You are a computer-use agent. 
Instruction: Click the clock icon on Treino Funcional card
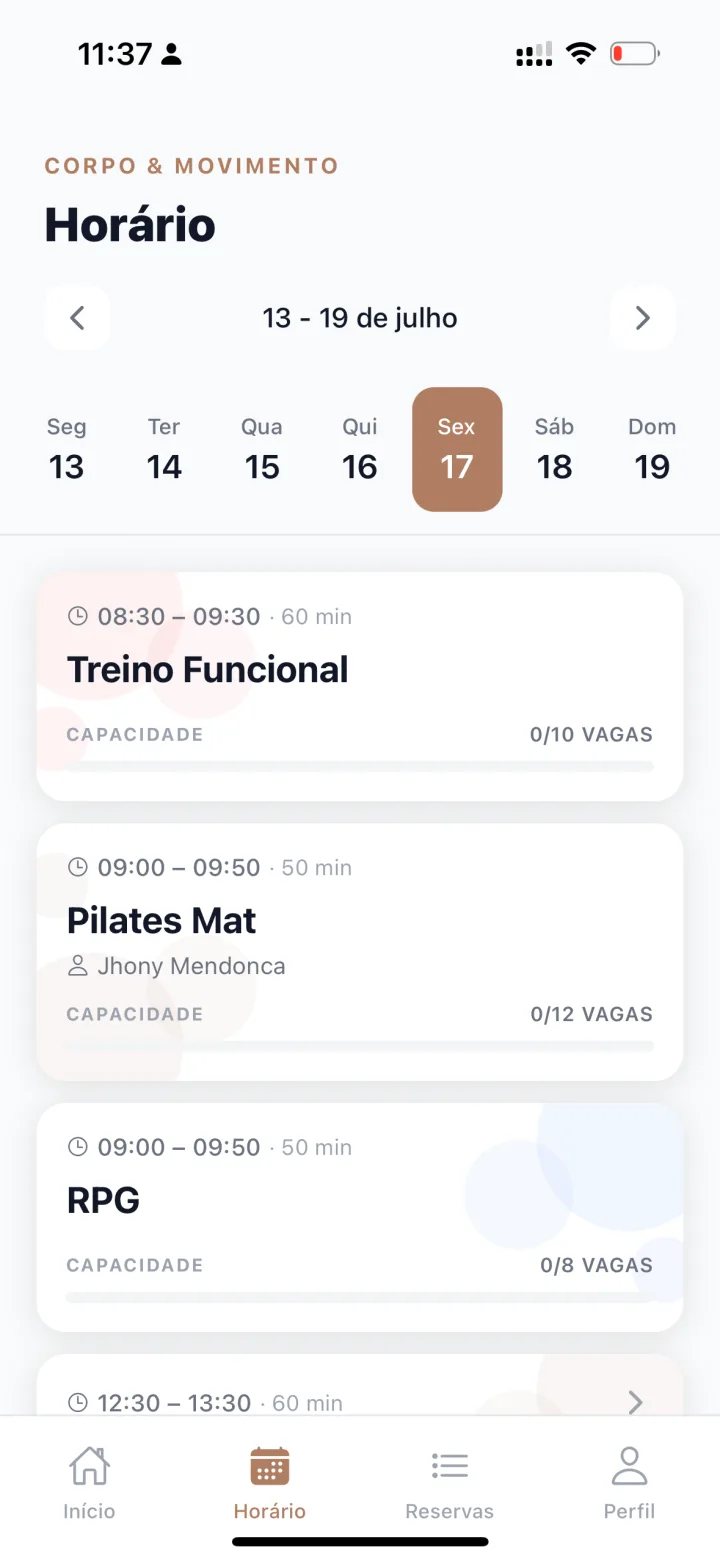(x=77, y=616)
